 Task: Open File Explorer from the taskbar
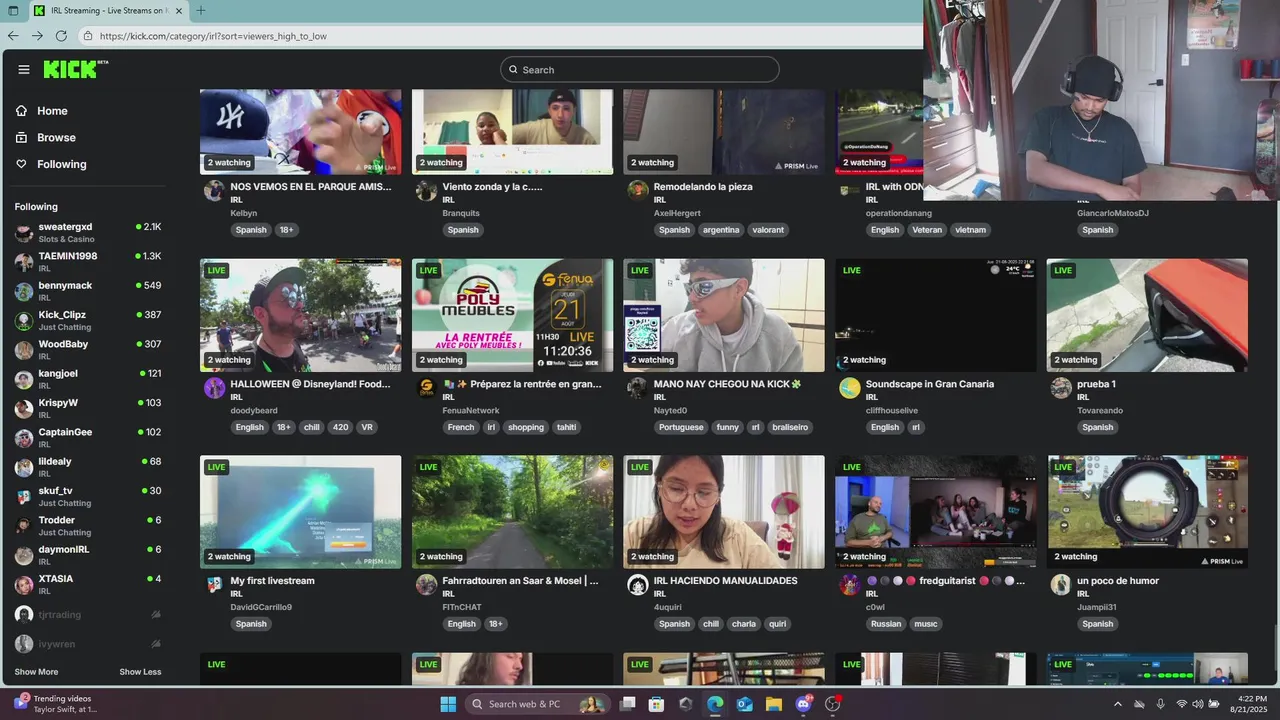click(774, 704)
